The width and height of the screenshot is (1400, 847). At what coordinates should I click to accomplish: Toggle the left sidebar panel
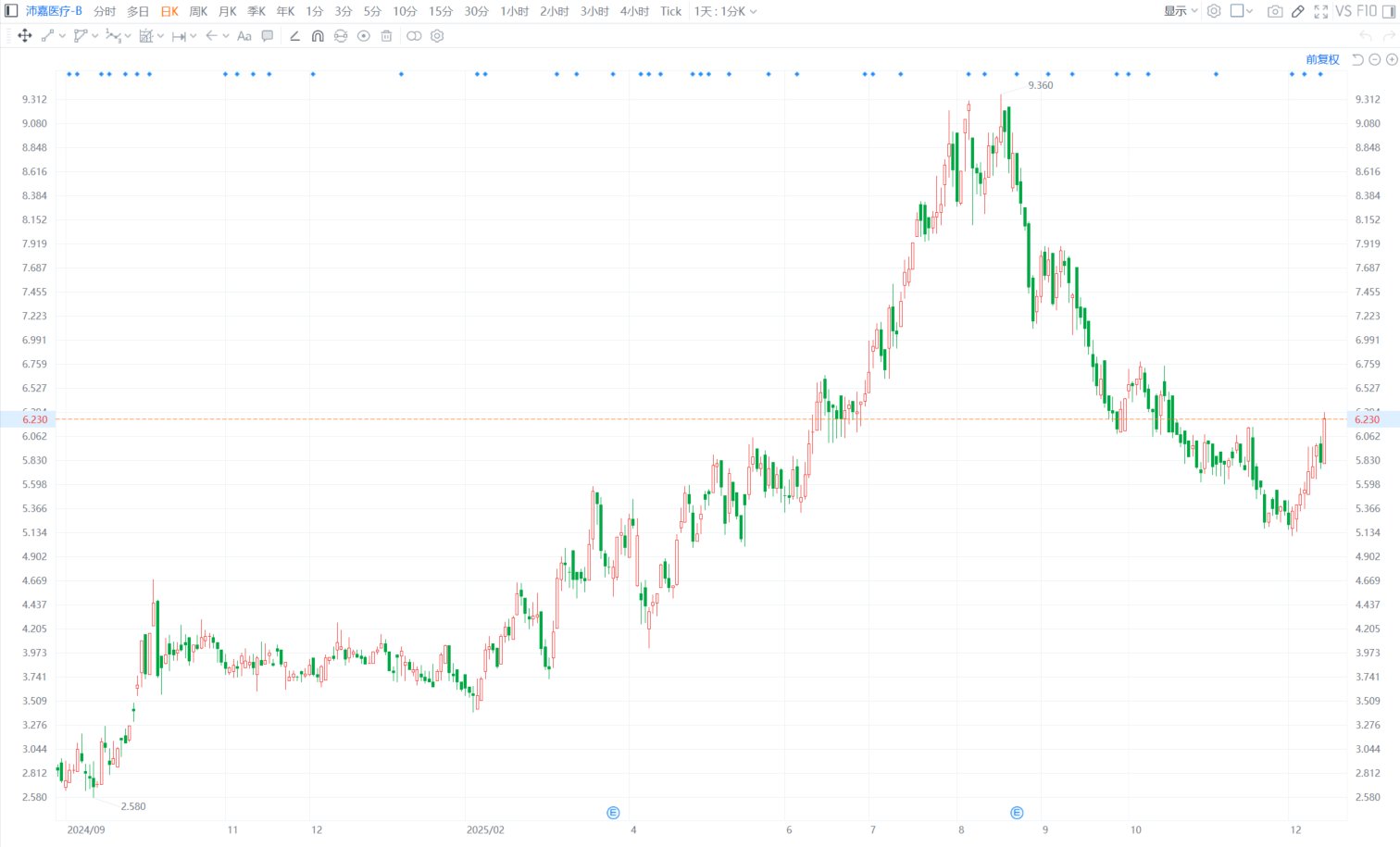pos(11,11)
